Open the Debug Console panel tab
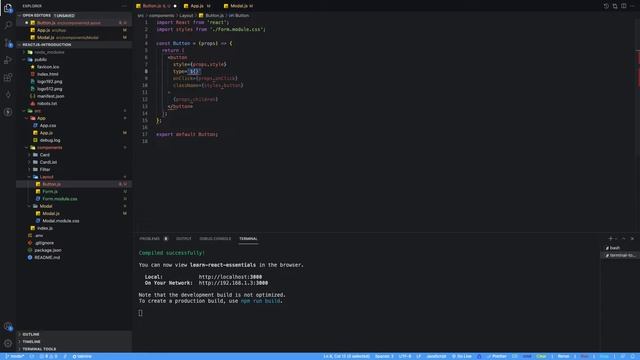This screenshot has height=360, width=640. [215, 239]
